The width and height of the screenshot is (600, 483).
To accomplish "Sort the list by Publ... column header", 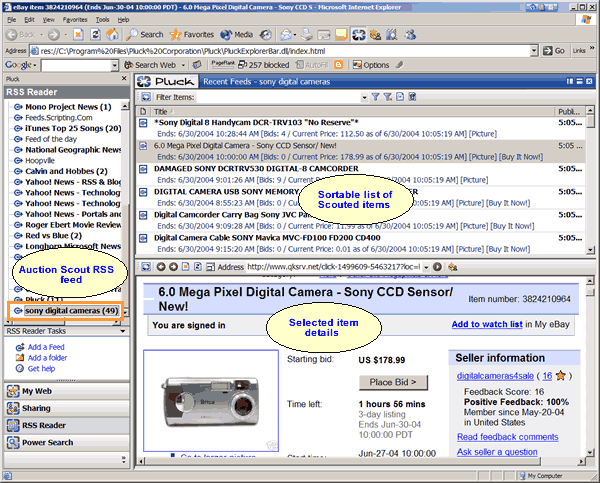I will pyautogui.click(x=569, y=111).
